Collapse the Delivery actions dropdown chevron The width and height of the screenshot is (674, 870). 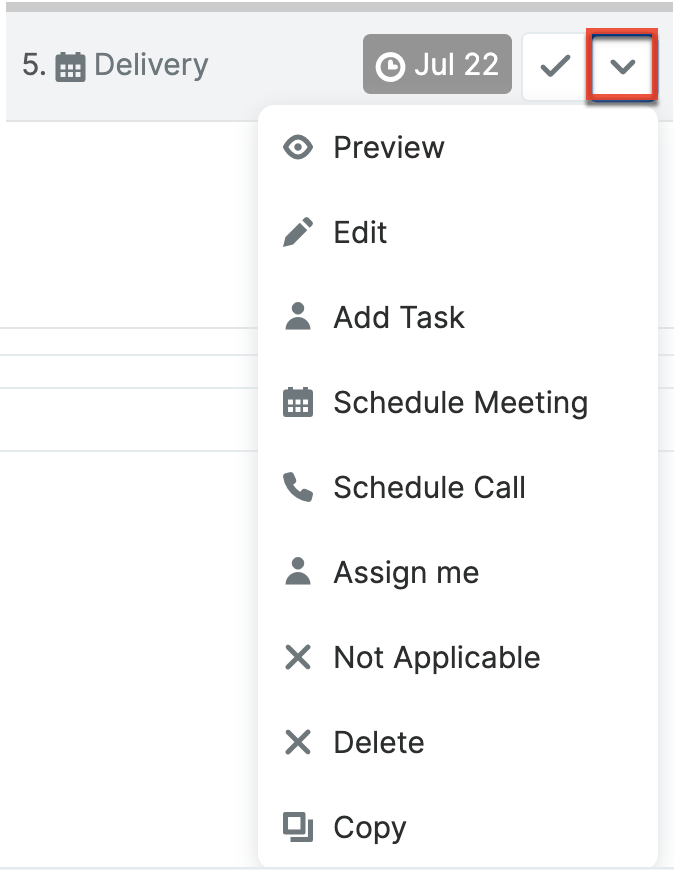pyautogui.click(x=622, y=67)
